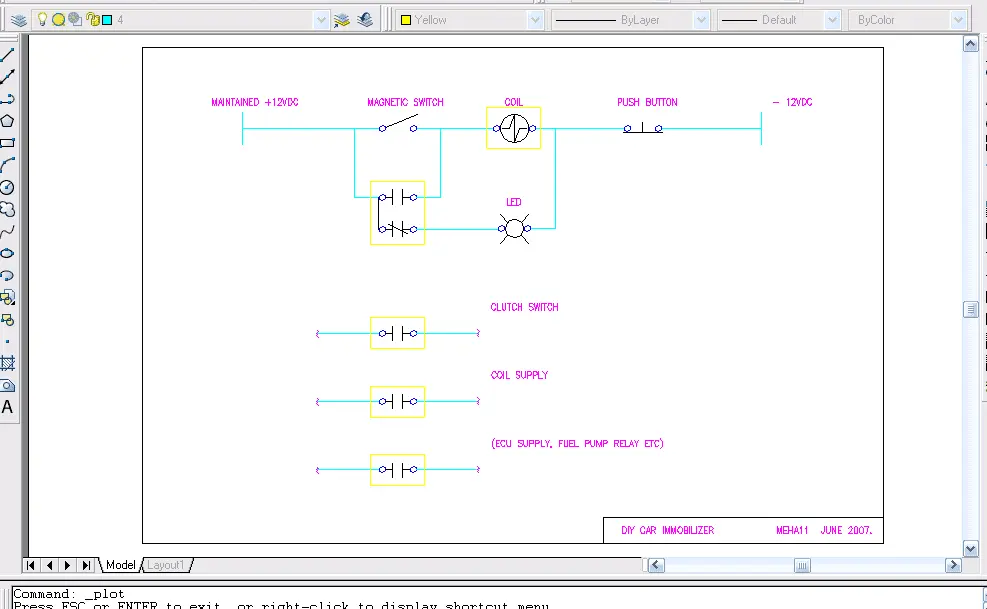The width and height of the screenshot is (987, 609).
Task: Open the Layer Properties Manager
Action: [19, 19]
